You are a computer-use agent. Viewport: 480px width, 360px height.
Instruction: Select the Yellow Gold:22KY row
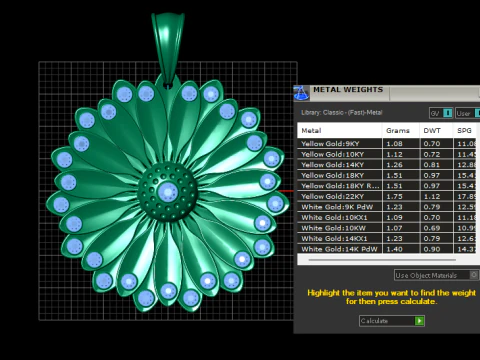387,196
